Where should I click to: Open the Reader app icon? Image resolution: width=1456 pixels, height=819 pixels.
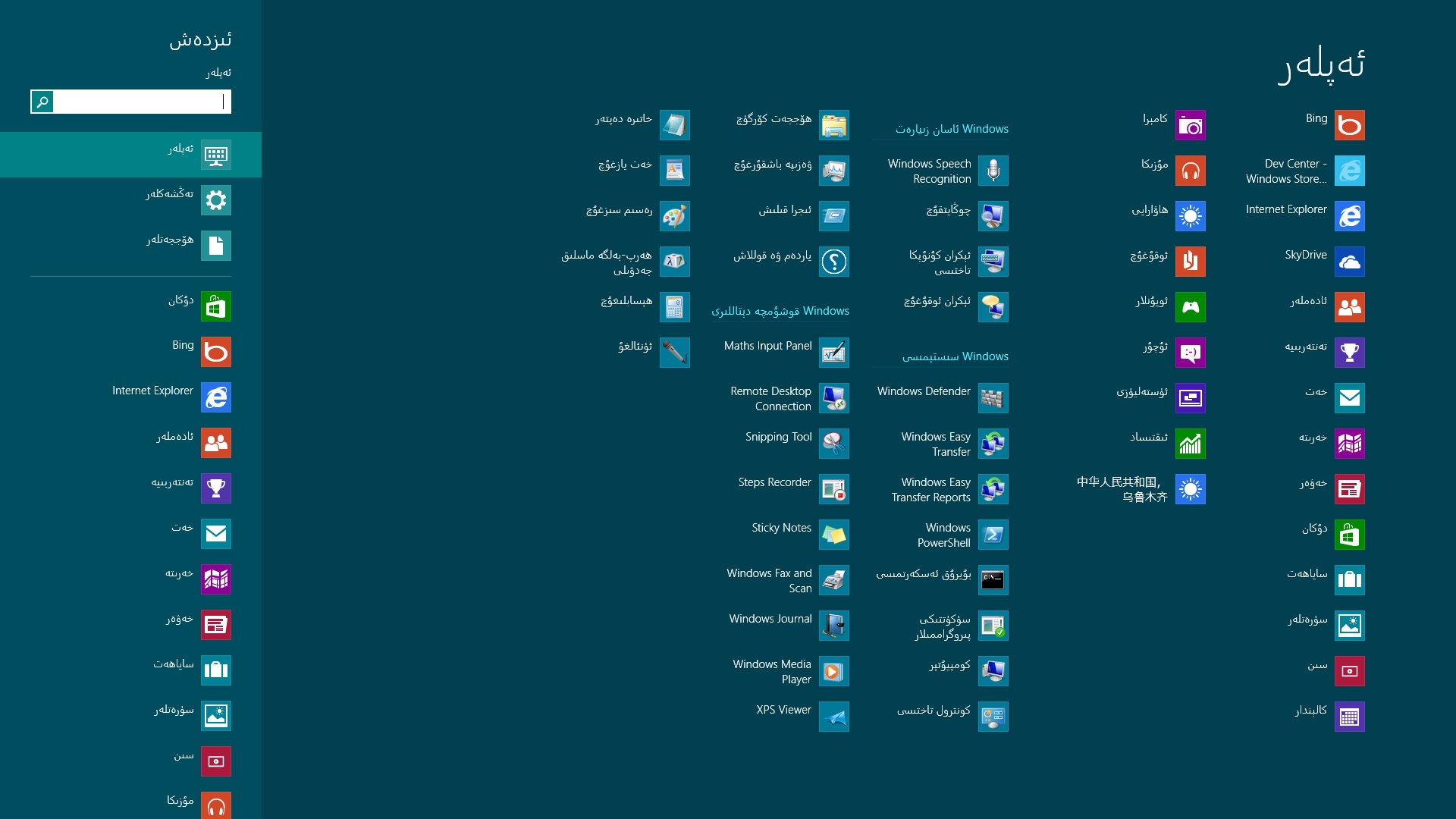(1191, 262)
